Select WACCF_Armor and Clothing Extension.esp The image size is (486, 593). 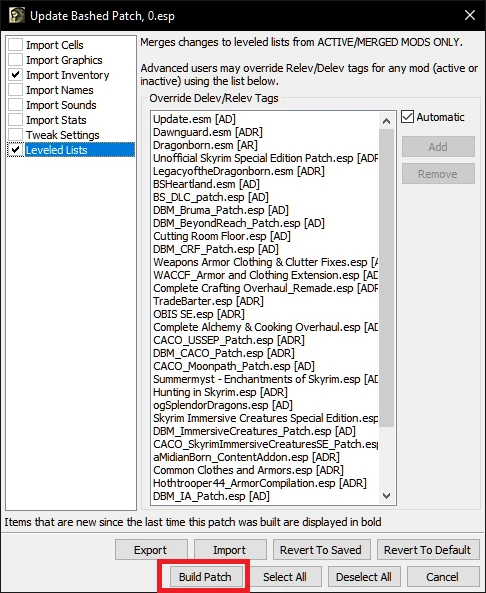266,275
